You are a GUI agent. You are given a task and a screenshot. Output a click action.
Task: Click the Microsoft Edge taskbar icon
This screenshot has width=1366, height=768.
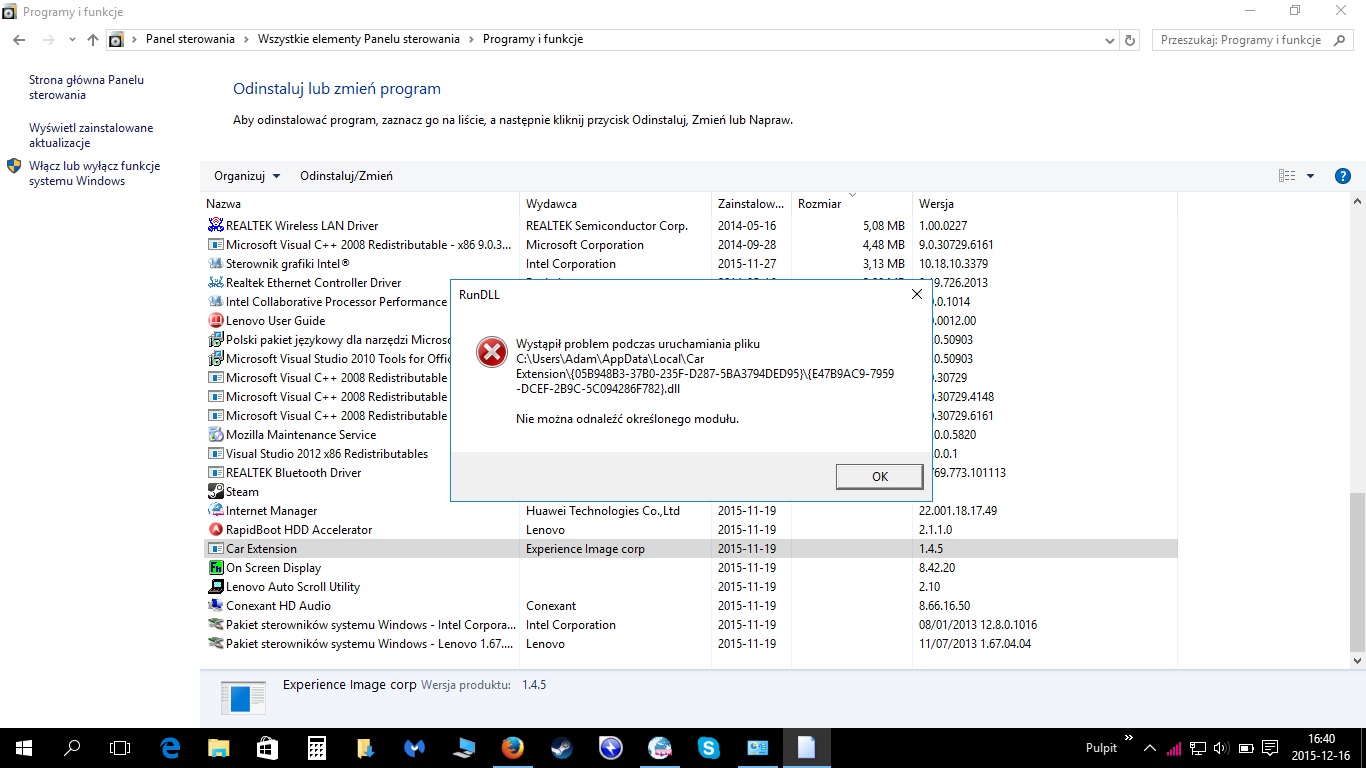coord(169,748)
